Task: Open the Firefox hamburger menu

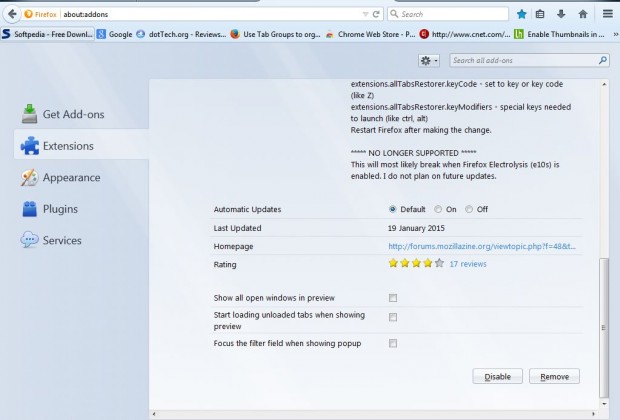Action: (x=608, y=14)
